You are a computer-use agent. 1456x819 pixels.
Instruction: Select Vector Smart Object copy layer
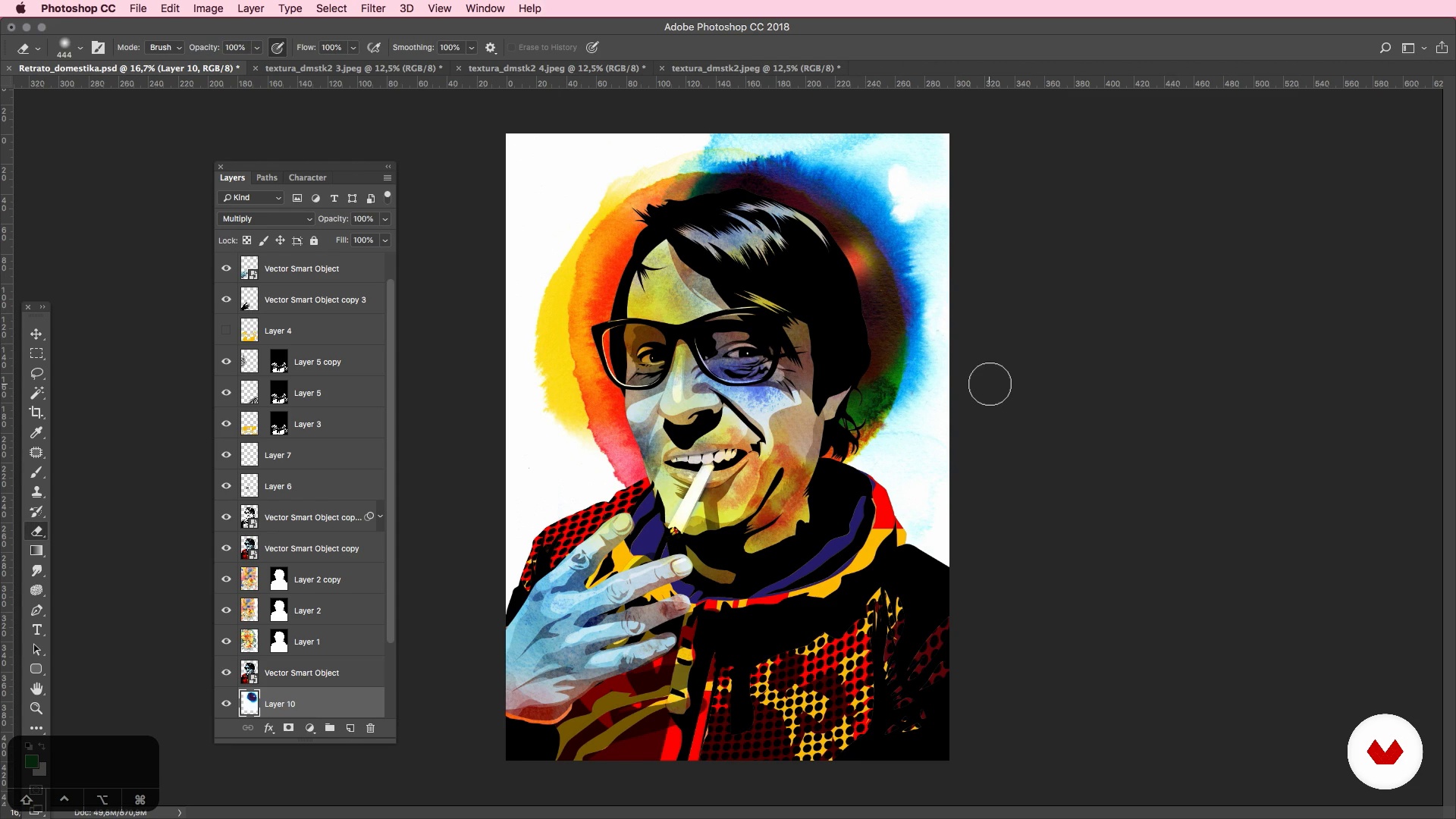click(x=300, y=548)
